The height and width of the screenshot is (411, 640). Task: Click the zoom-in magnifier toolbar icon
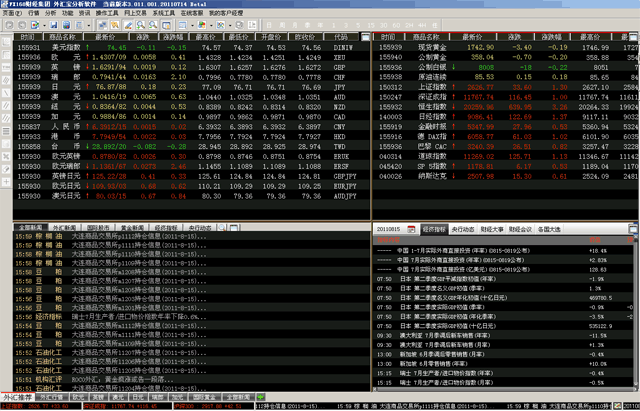[x=140, y=25]
